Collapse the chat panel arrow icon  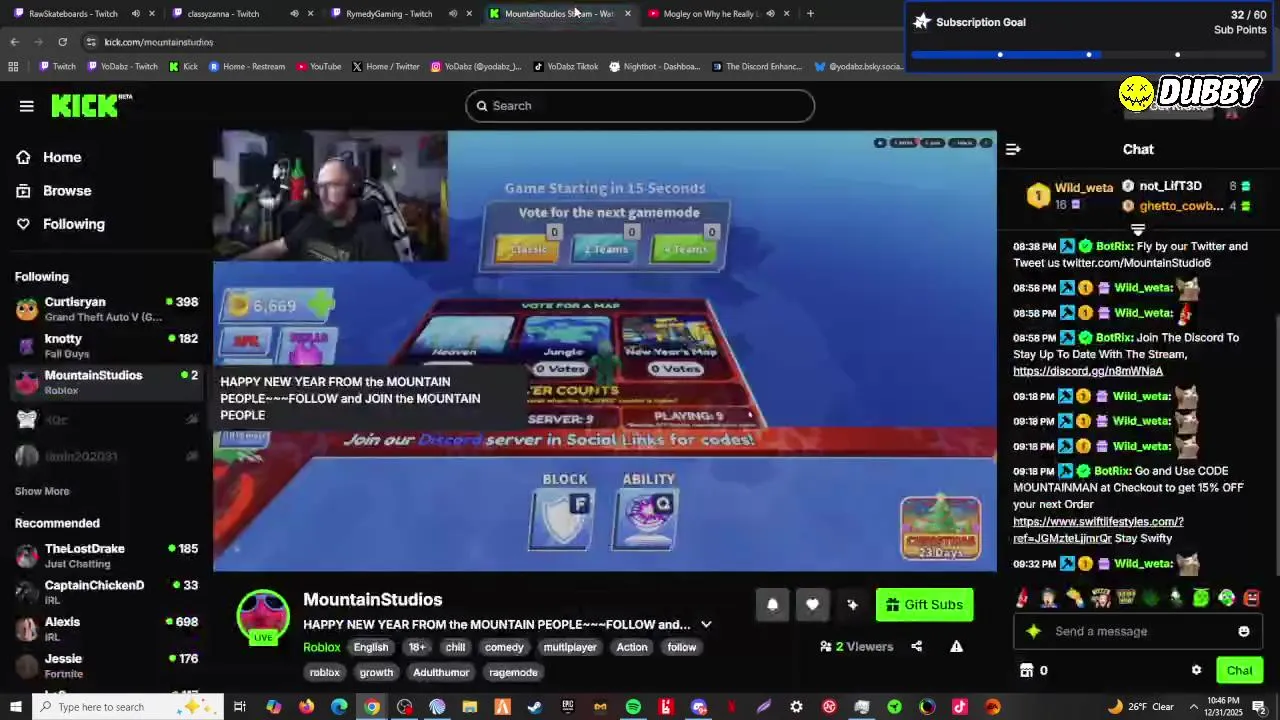coord(1013,149)
